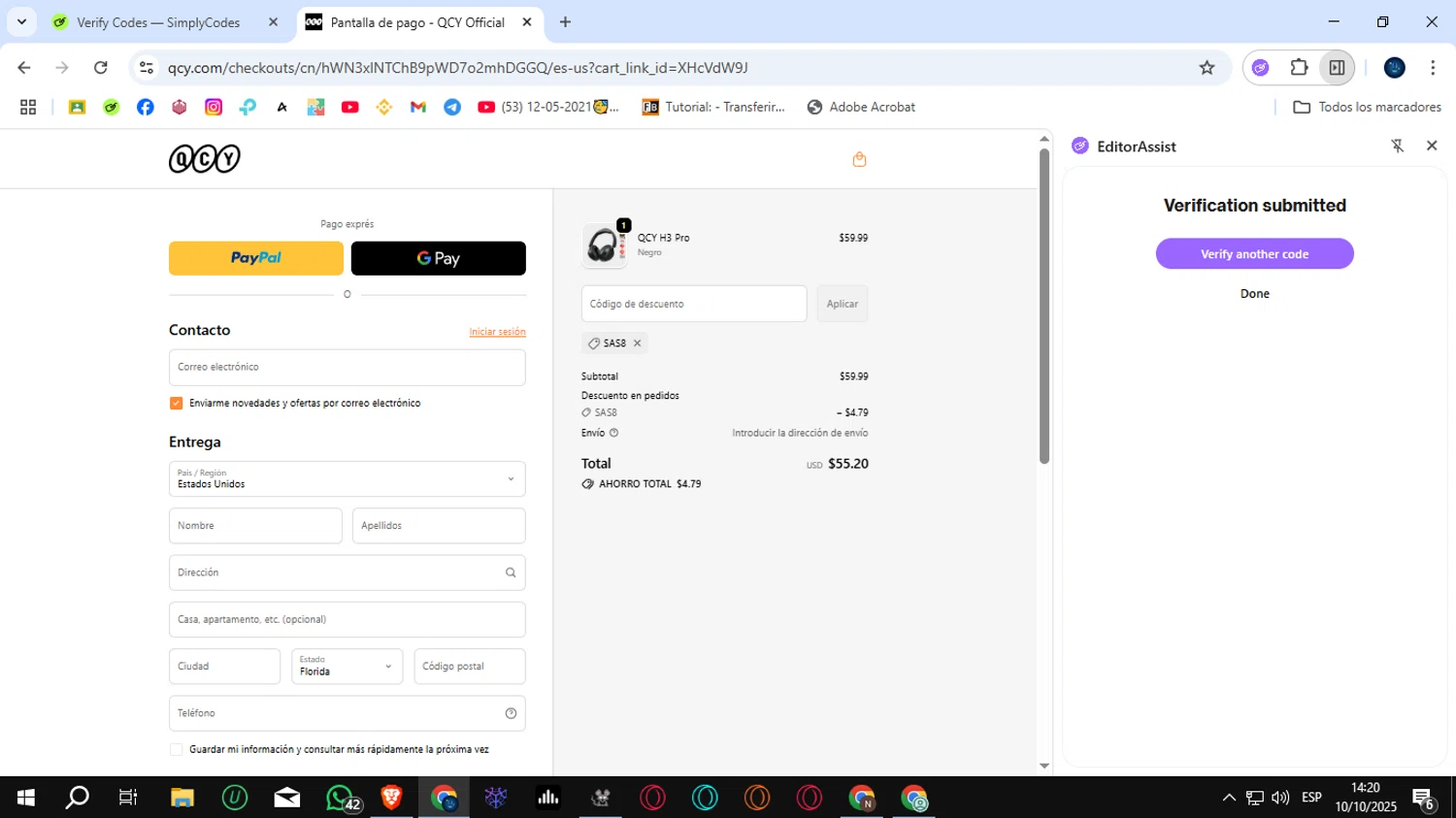1456x818 pixels.
Task: Click the Windows Start button
Action: pos(26,798)
